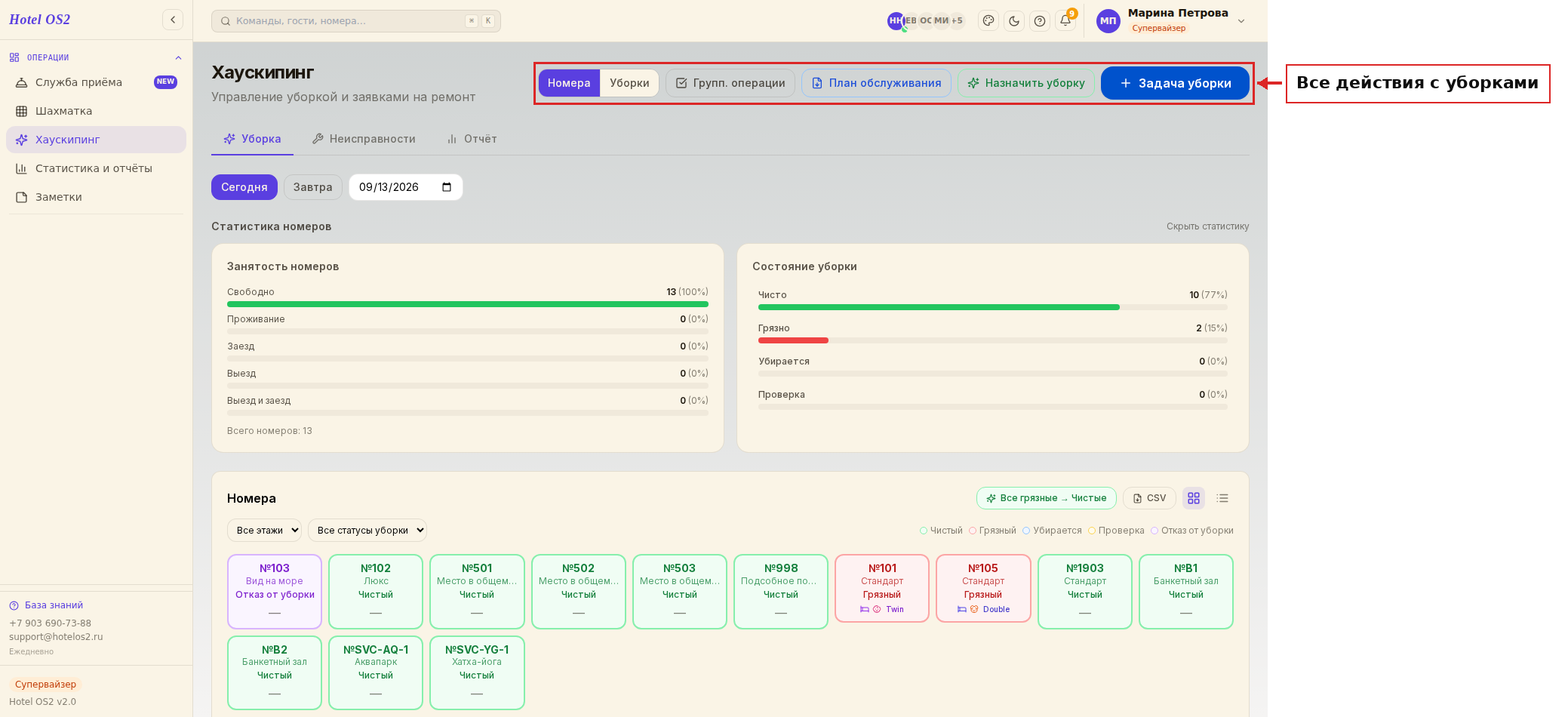The image size is (1568, 717).
Task: Switch to the Отчёт tab
Action: coord(472,139)
